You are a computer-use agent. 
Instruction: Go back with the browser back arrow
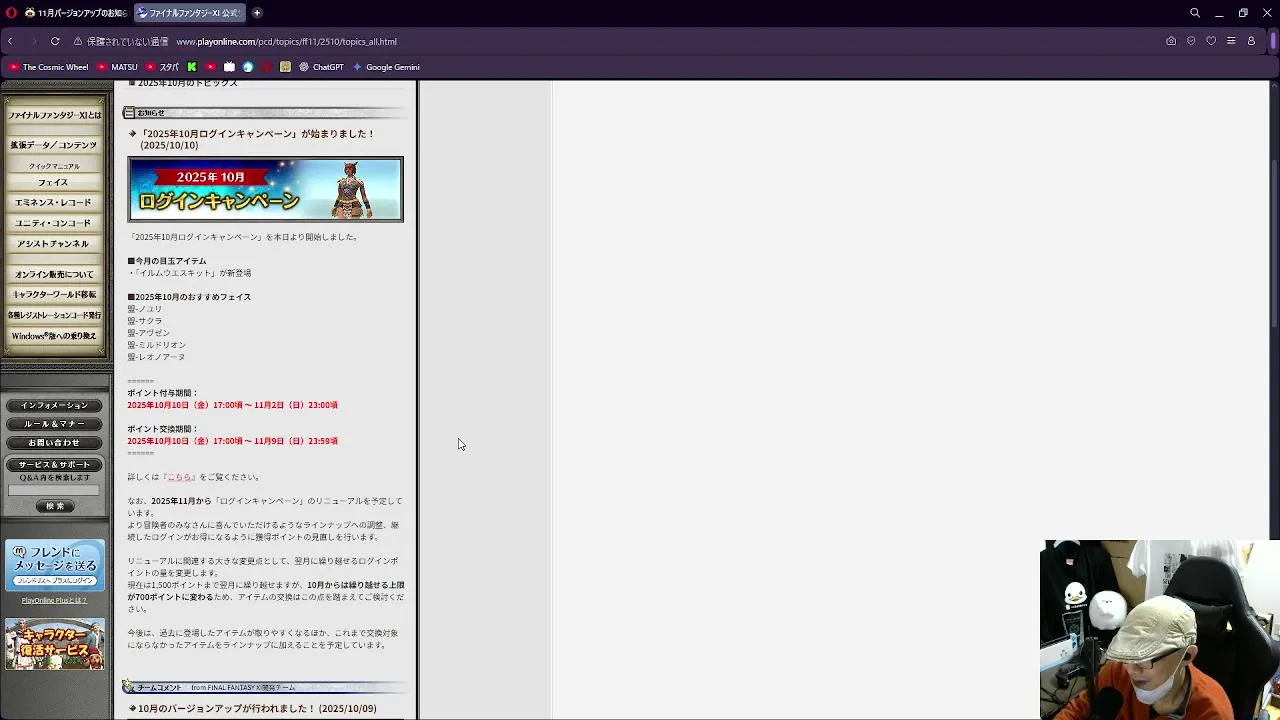[x=10, y=41]
